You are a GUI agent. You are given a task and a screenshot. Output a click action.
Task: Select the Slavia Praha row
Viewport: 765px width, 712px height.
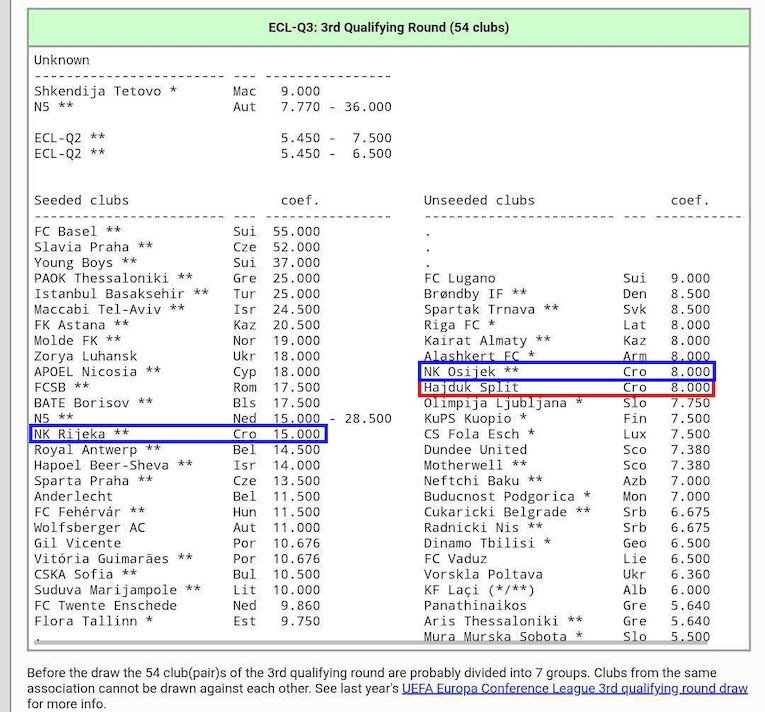point(177,247)
